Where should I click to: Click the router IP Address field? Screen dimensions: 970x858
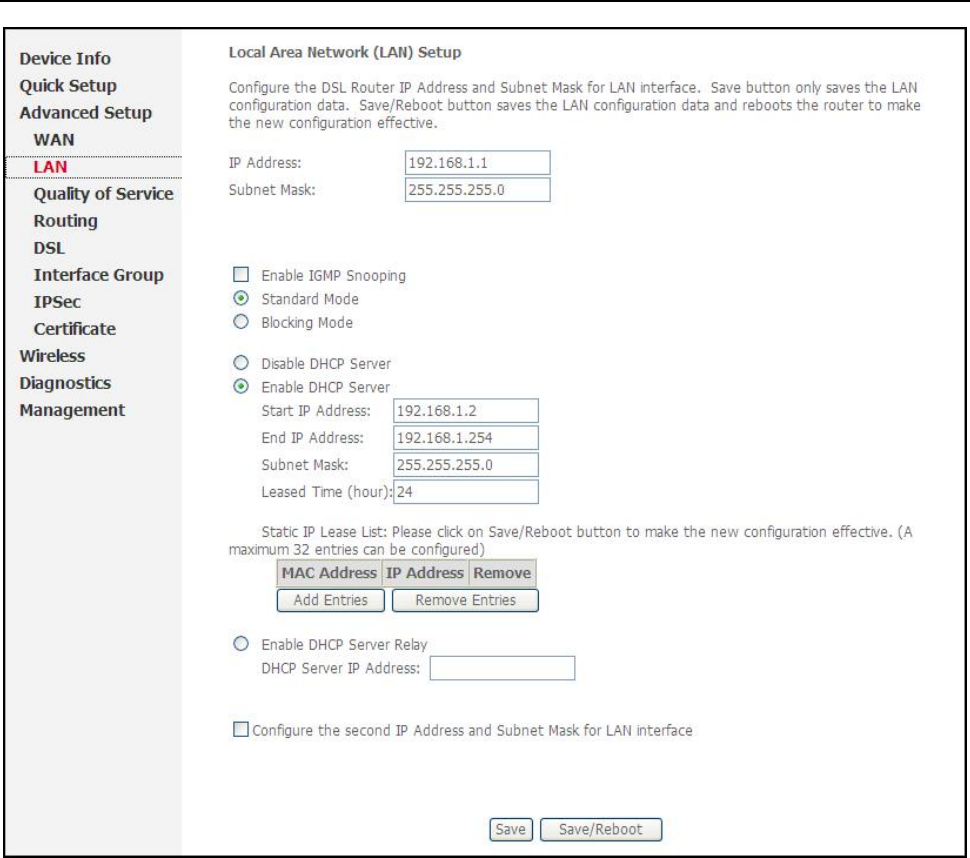[x=478, y=163]
